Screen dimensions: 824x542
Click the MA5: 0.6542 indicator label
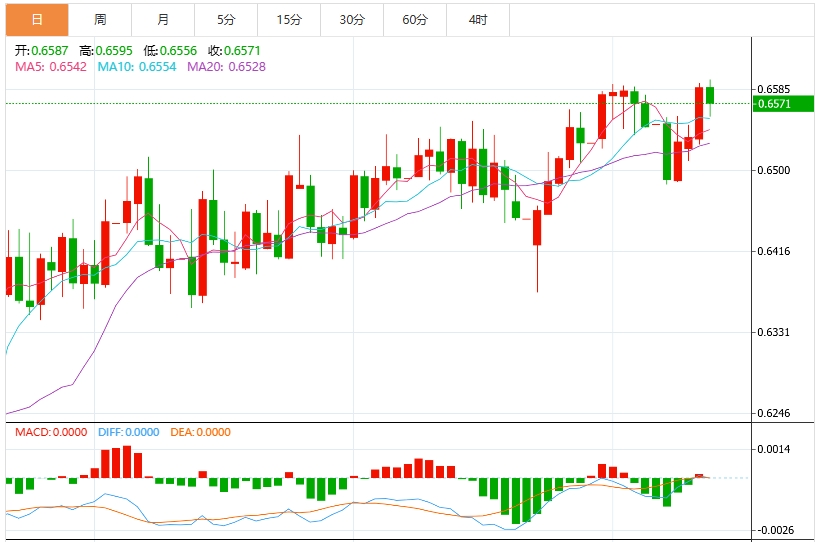(51, 67)
